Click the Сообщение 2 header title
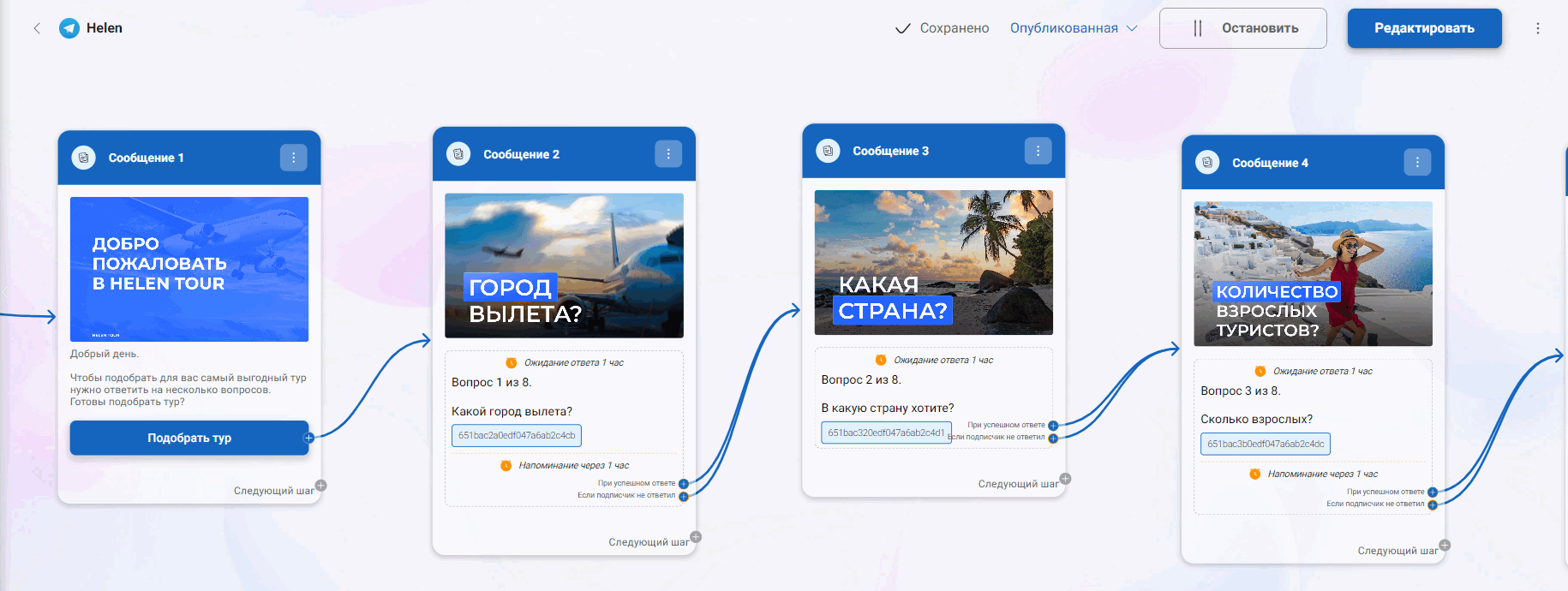Viewport: 1568px width, 591px height. pyautogui.click(x=521, y=154)
